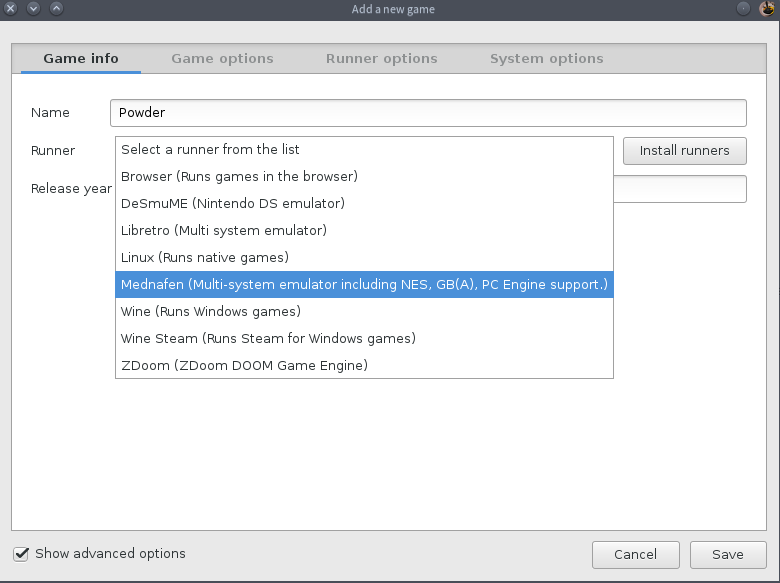Choose Wine (Runs Windows games) runner
Viewport: 780px width, 583px height.
211,312
